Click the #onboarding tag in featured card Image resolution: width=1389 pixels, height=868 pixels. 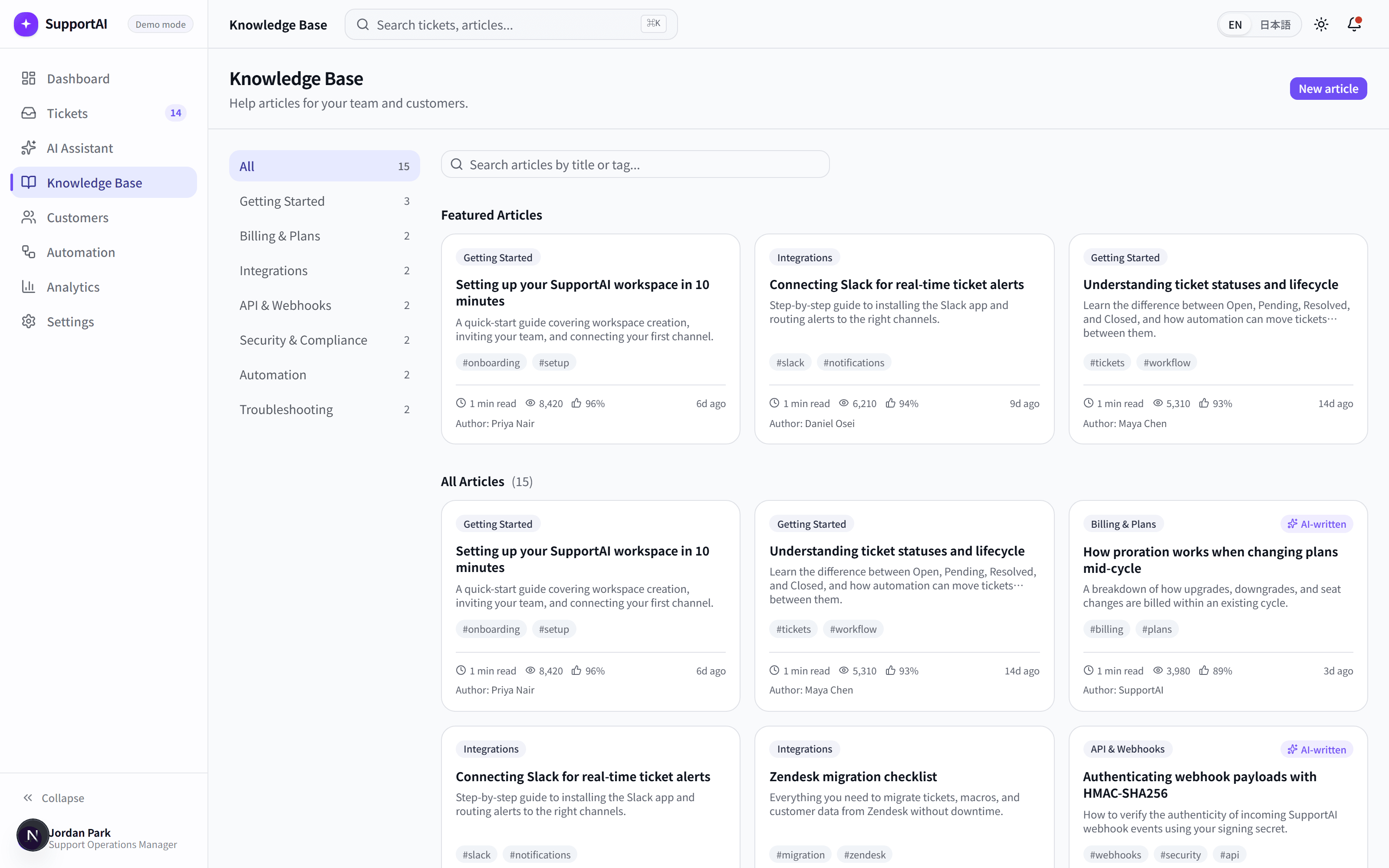click(x=491, y=362)
